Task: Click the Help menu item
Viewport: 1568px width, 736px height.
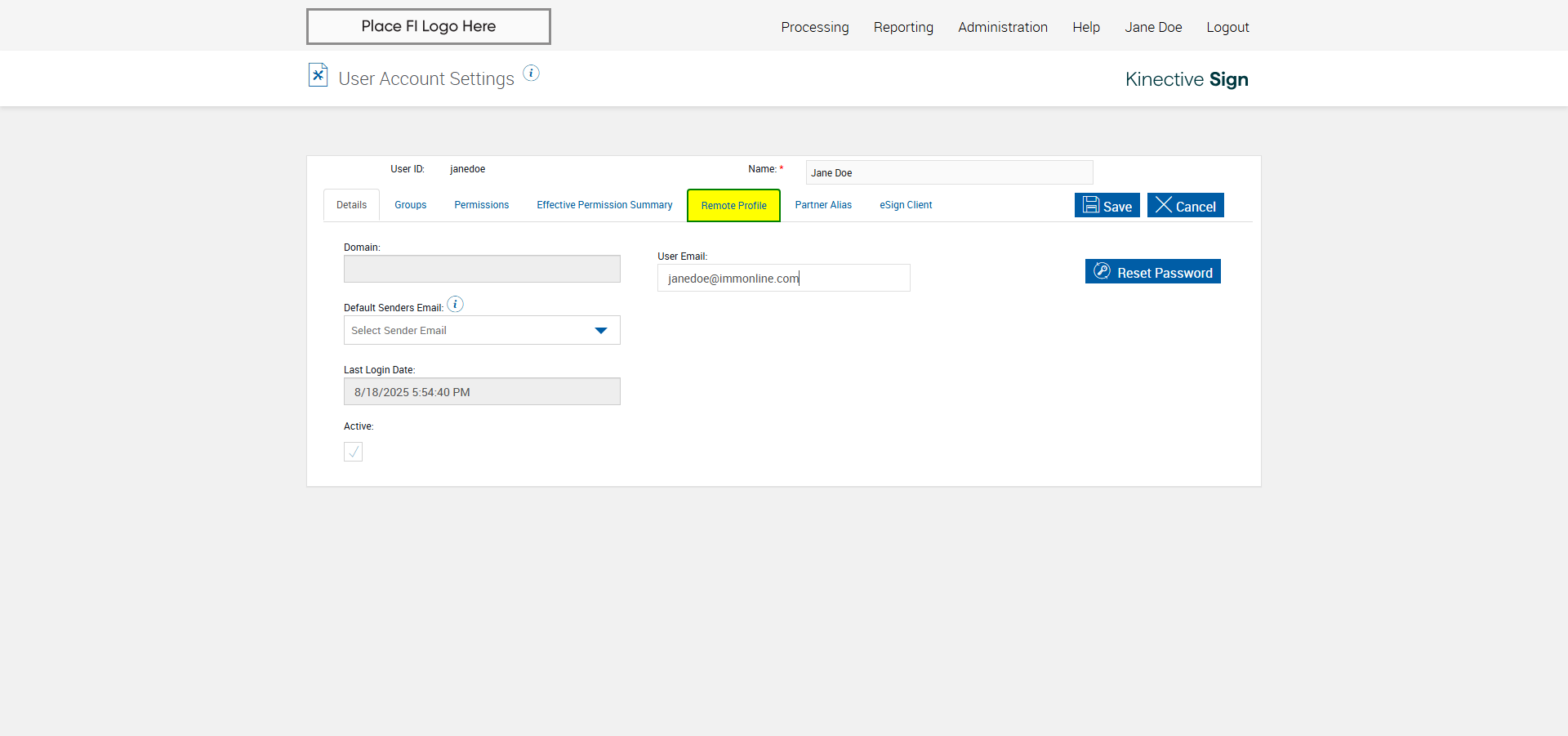Action: [1086, 27]
